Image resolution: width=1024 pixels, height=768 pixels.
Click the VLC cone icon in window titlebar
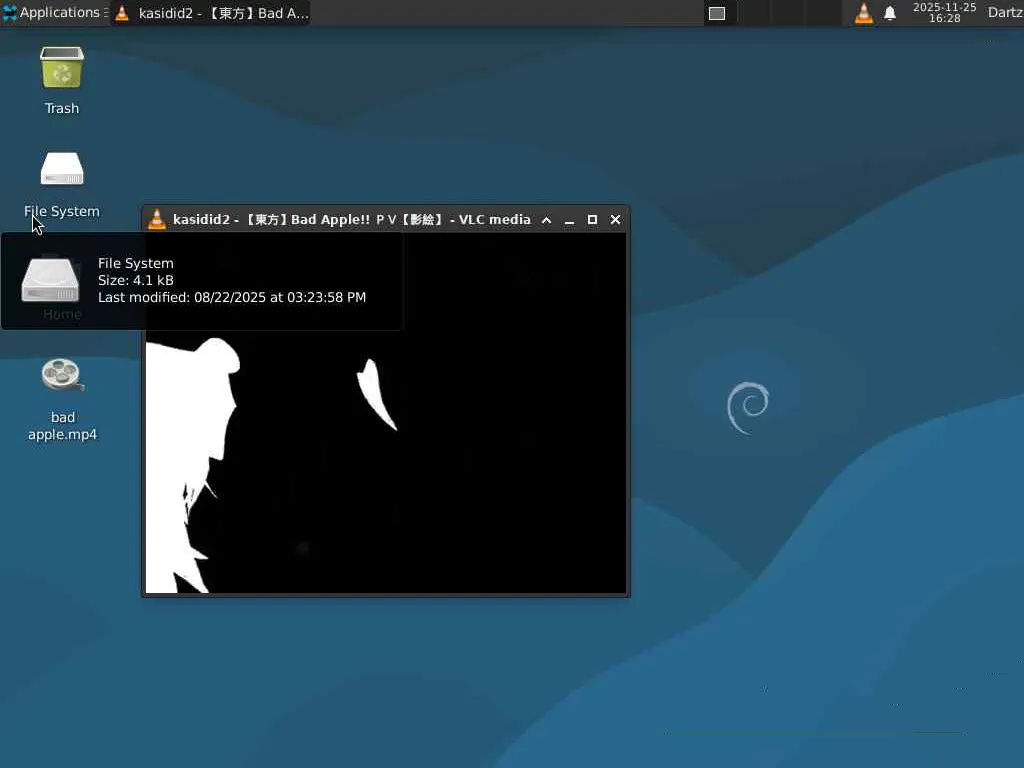click(157, 219)
